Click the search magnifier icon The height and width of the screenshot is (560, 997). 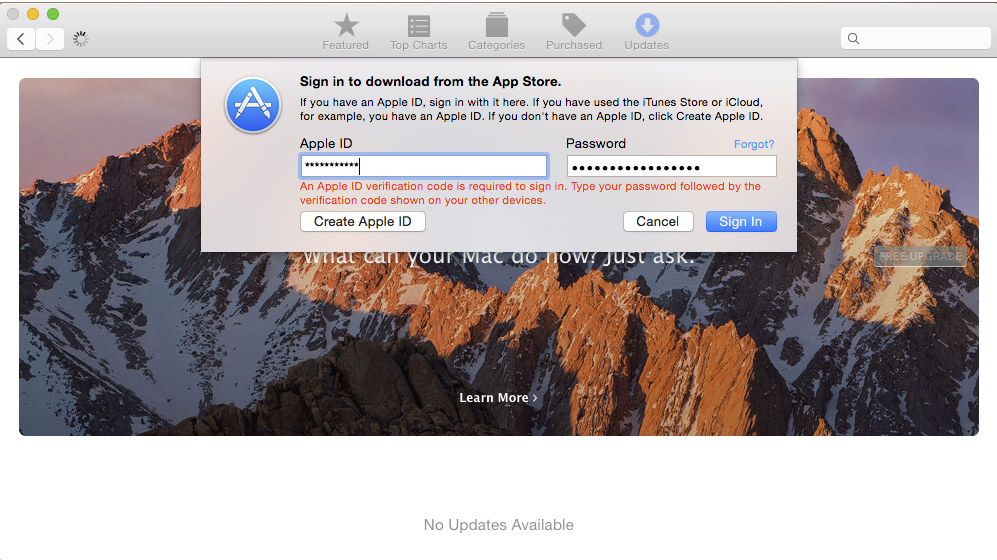[x=853, y=39]
